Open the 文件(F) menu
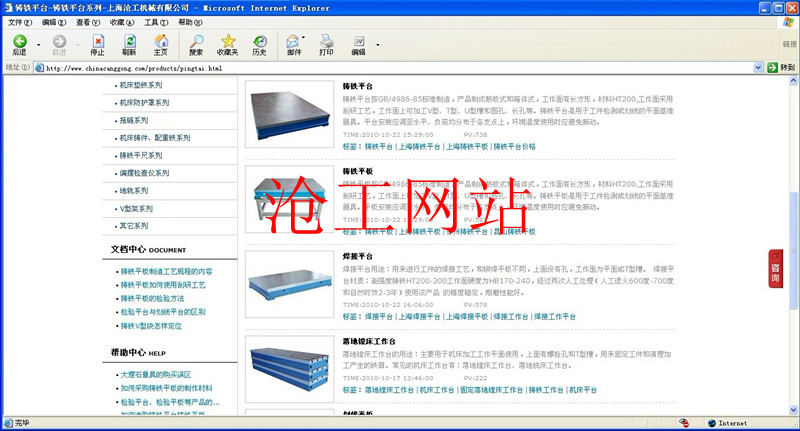The width and height of the screenshot is (800, 431). coord(20,21)
